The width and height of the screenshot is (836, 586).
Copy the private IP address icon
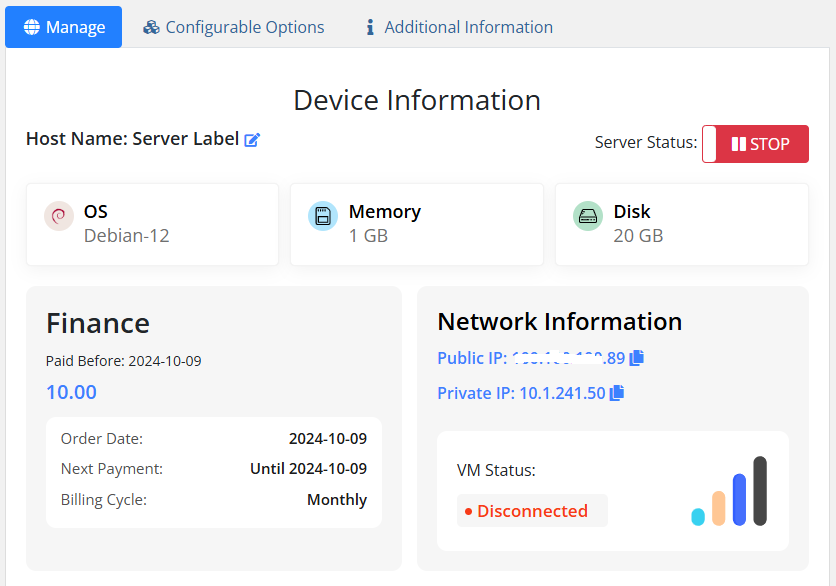[x=617, y=393]
